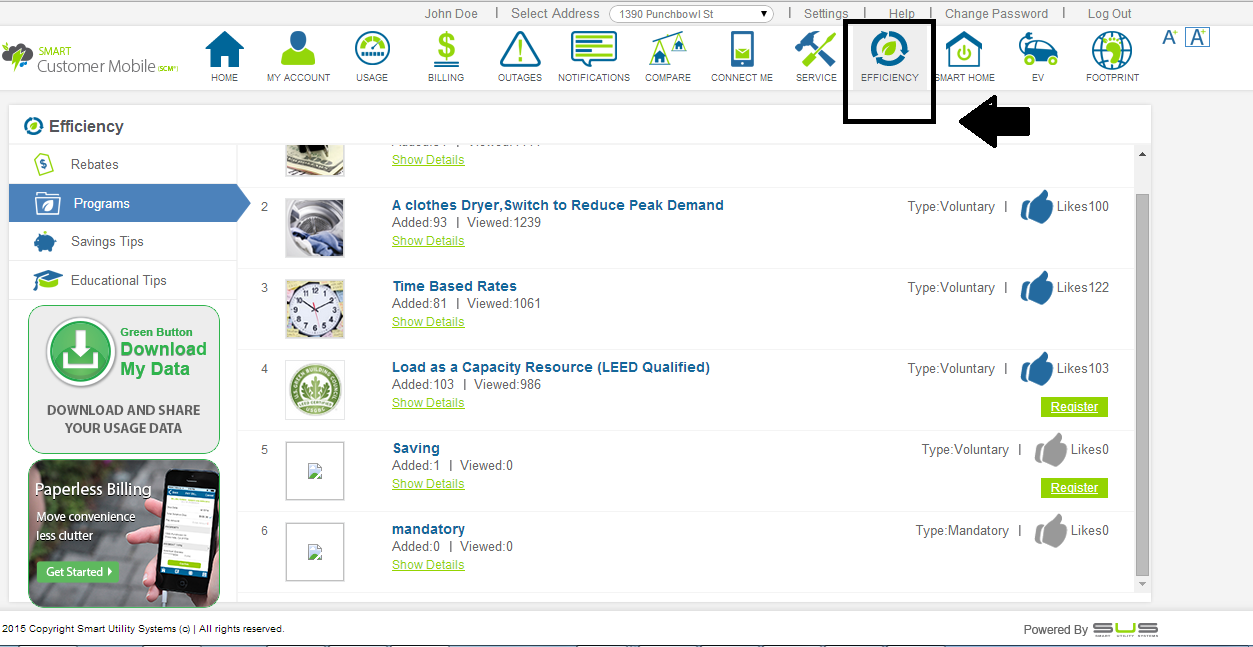The image size is (1253, 647).
Task: Open the Usage gauge icon
Action: [372, 51]
